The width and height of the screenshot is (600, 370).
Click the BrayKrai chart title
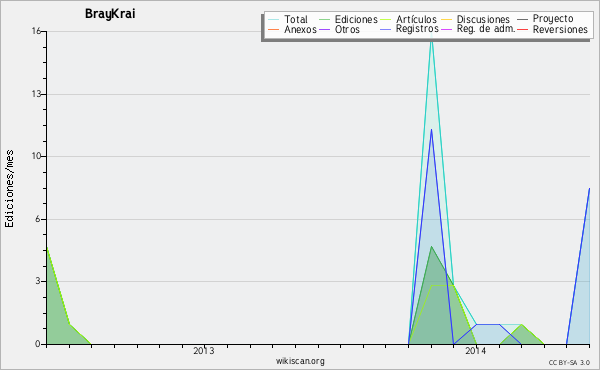coord(110,14)
